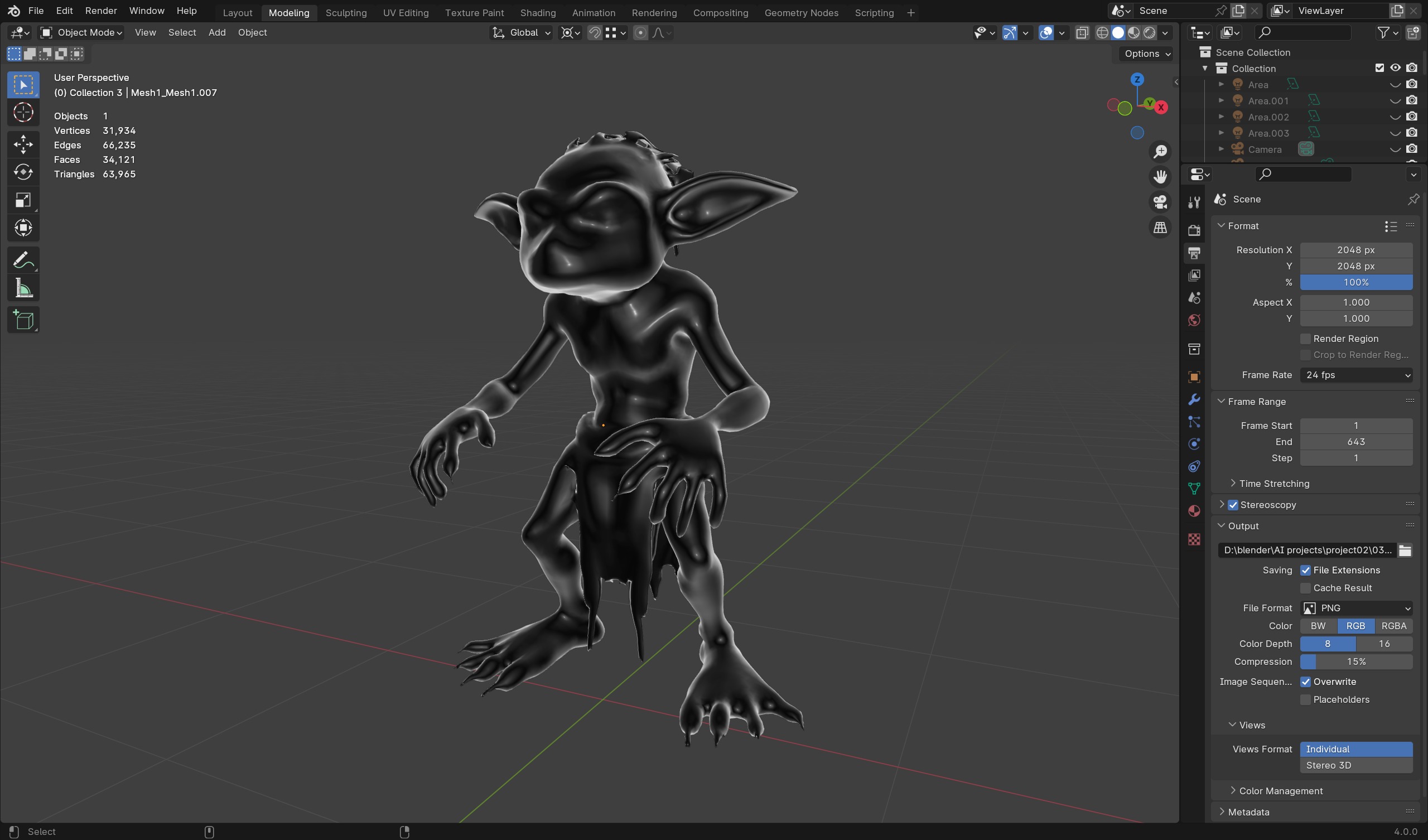Toggle X-ray viewport mode
This screenshot has width=1428, height=840.
tap(1082, 33)
